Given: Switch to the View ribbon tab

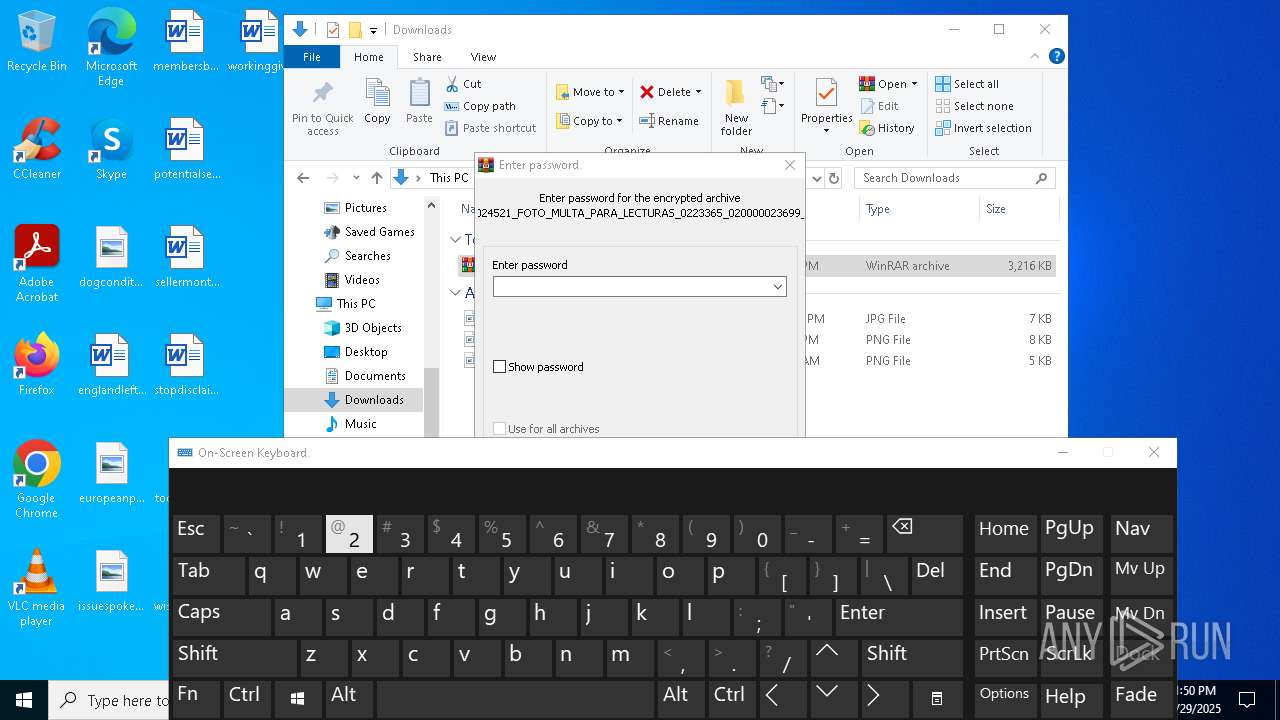Looking at the screenshot, I should click(483, 57).
